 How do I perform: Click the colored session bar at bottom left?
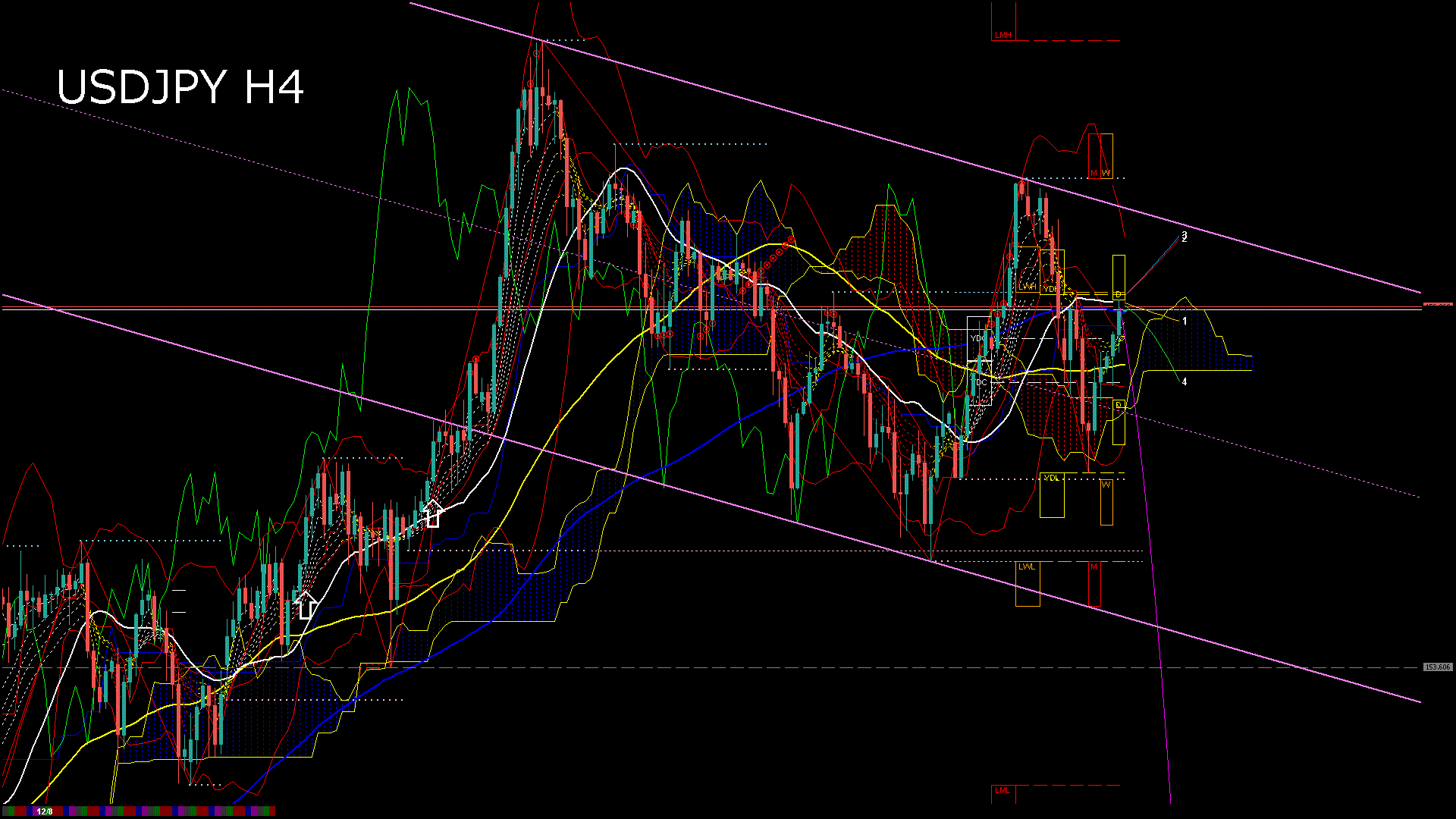click(152, 811)
